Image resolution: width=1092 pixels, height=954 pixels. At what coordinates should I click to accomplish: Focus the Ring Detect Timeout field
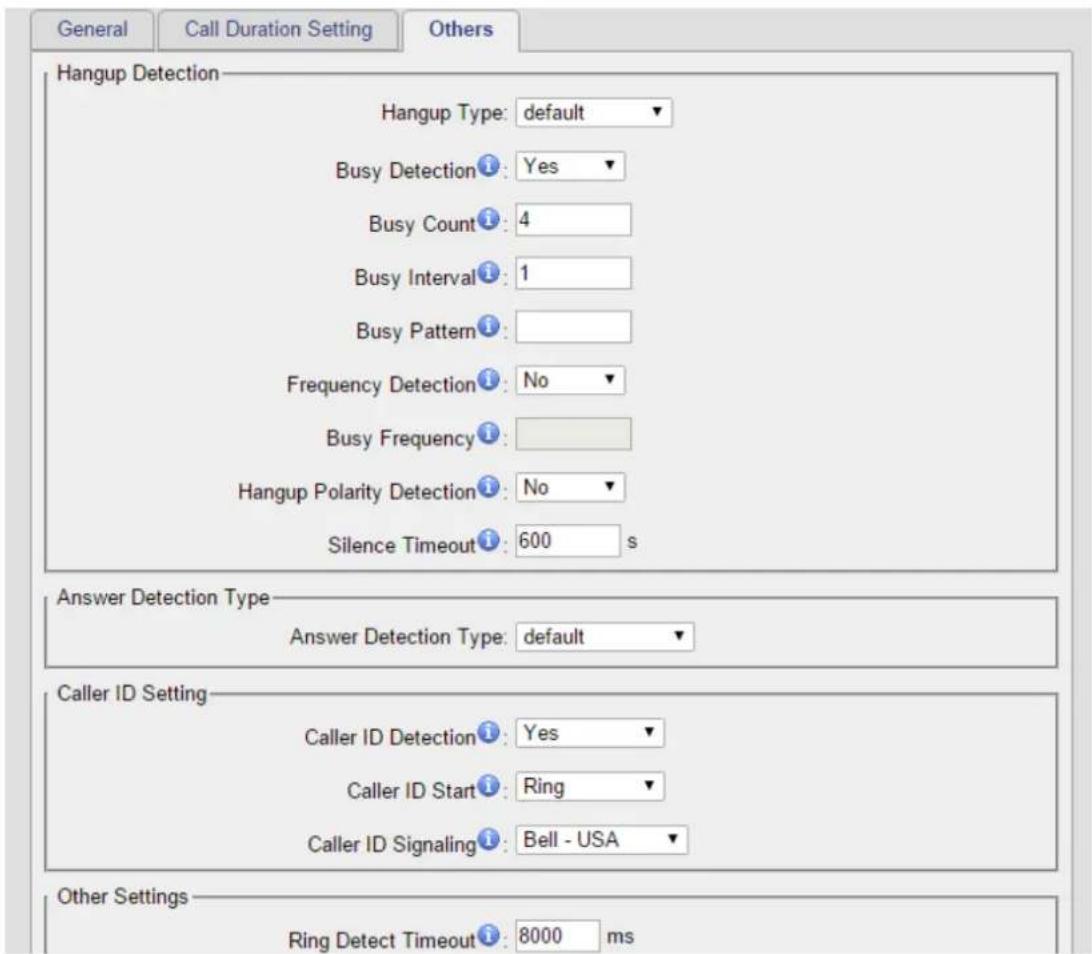[557, 936]
